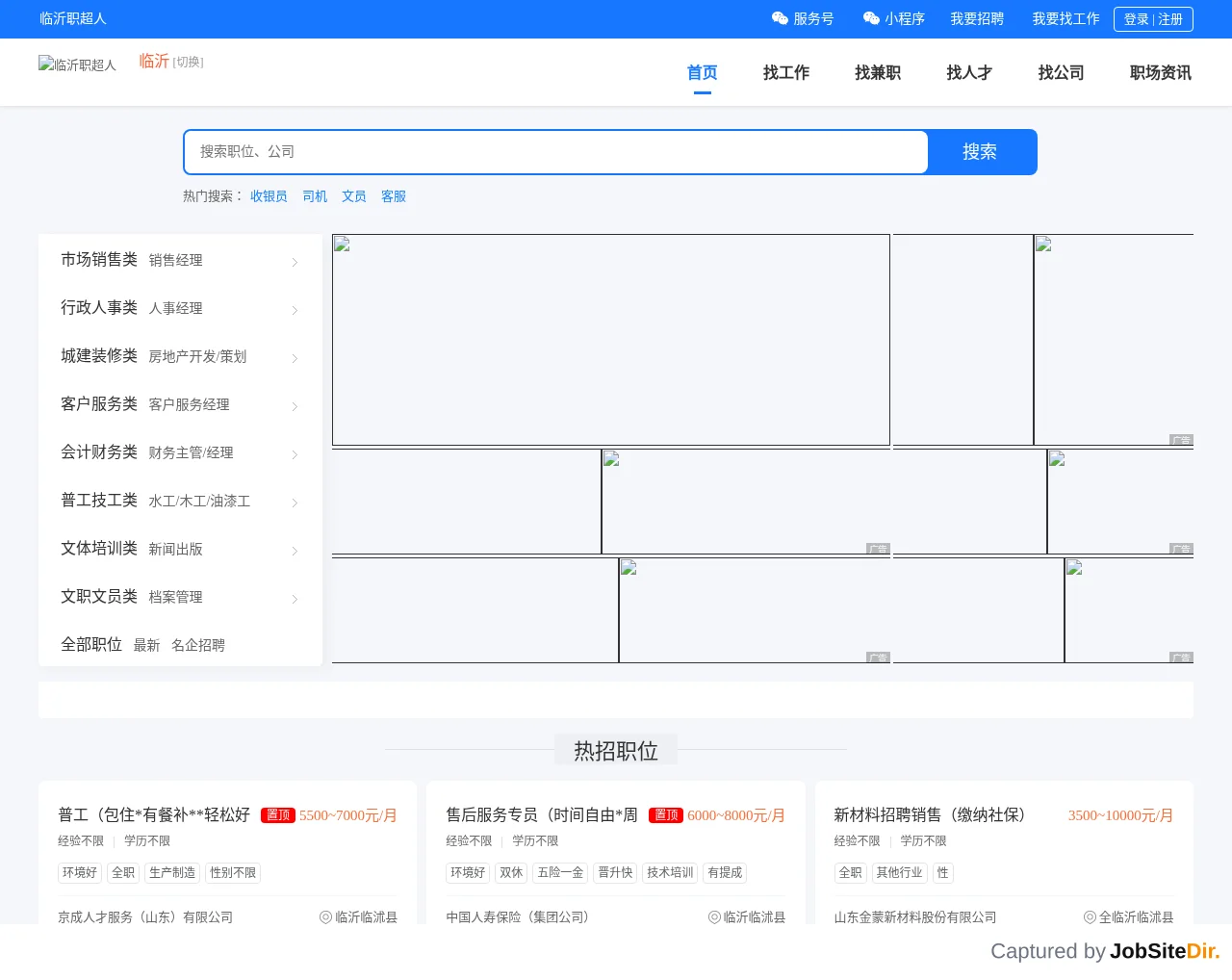Image resolution: width=1232 pixels, height=980 pixels.
Task: Open the 我要找工作 link
Action: click(1065, 18)
